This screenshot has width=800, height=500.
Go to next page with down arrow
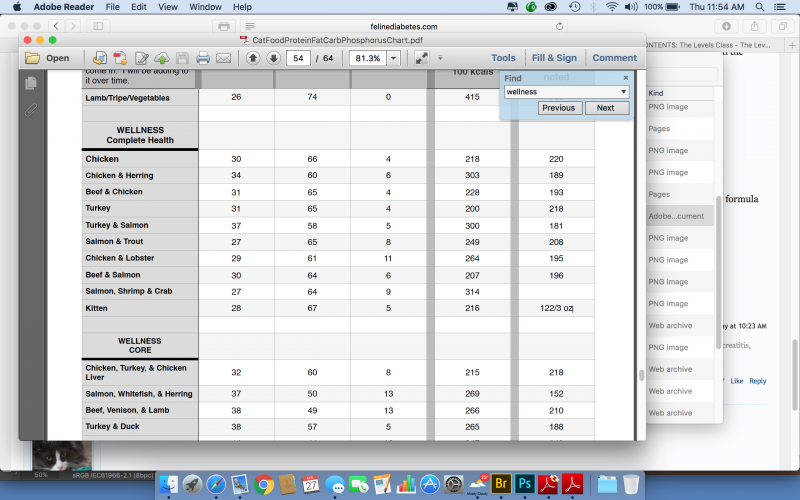click(273, 58)
